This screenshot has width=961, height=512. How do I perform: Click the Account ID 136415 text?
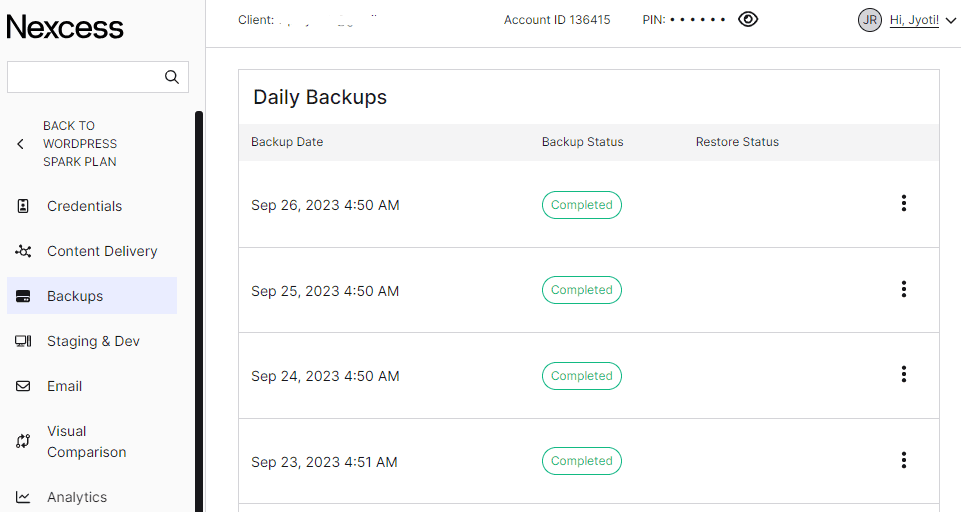(557, 20)
